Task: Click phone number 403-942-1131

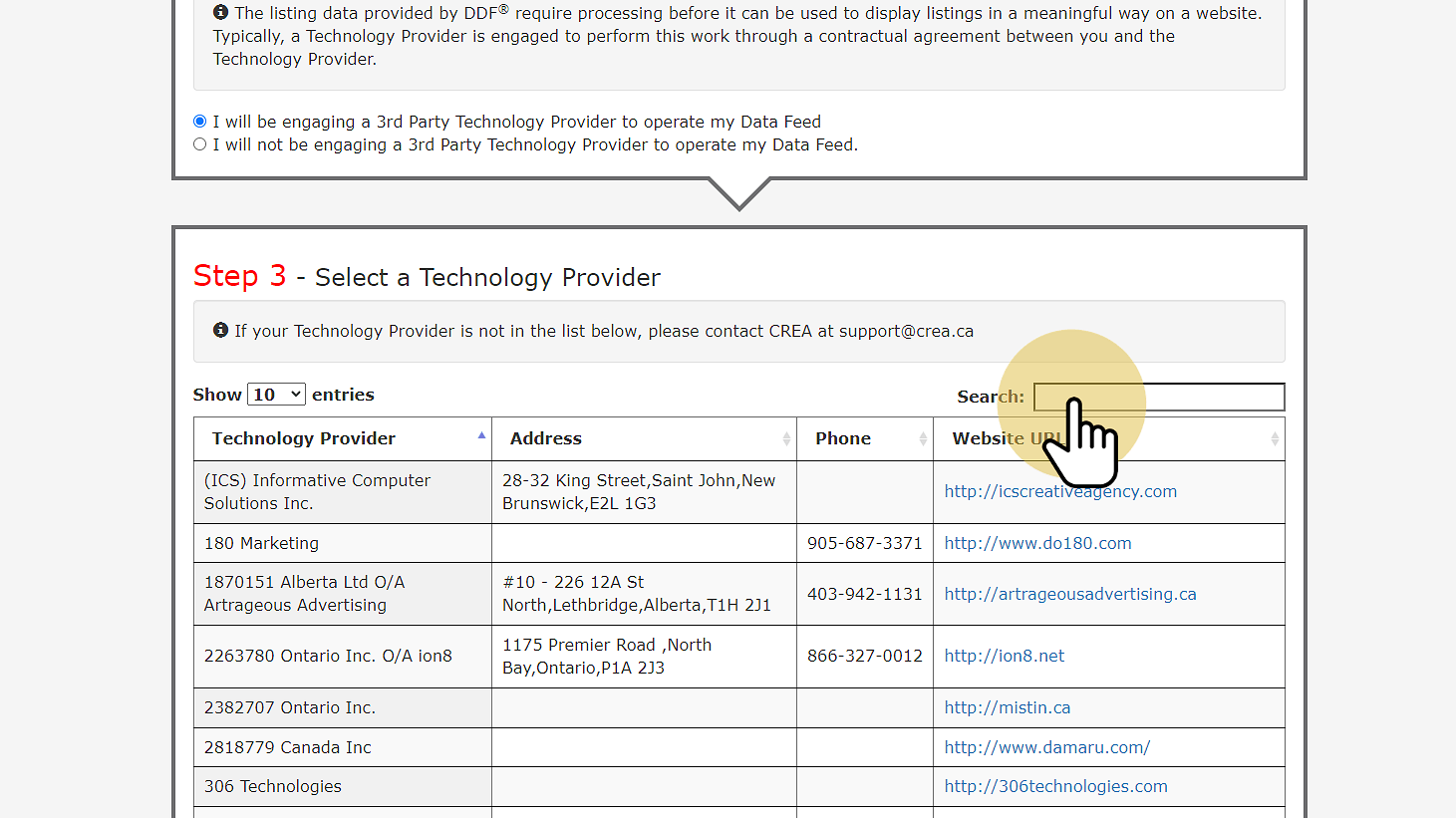Action: coord(865,594)
